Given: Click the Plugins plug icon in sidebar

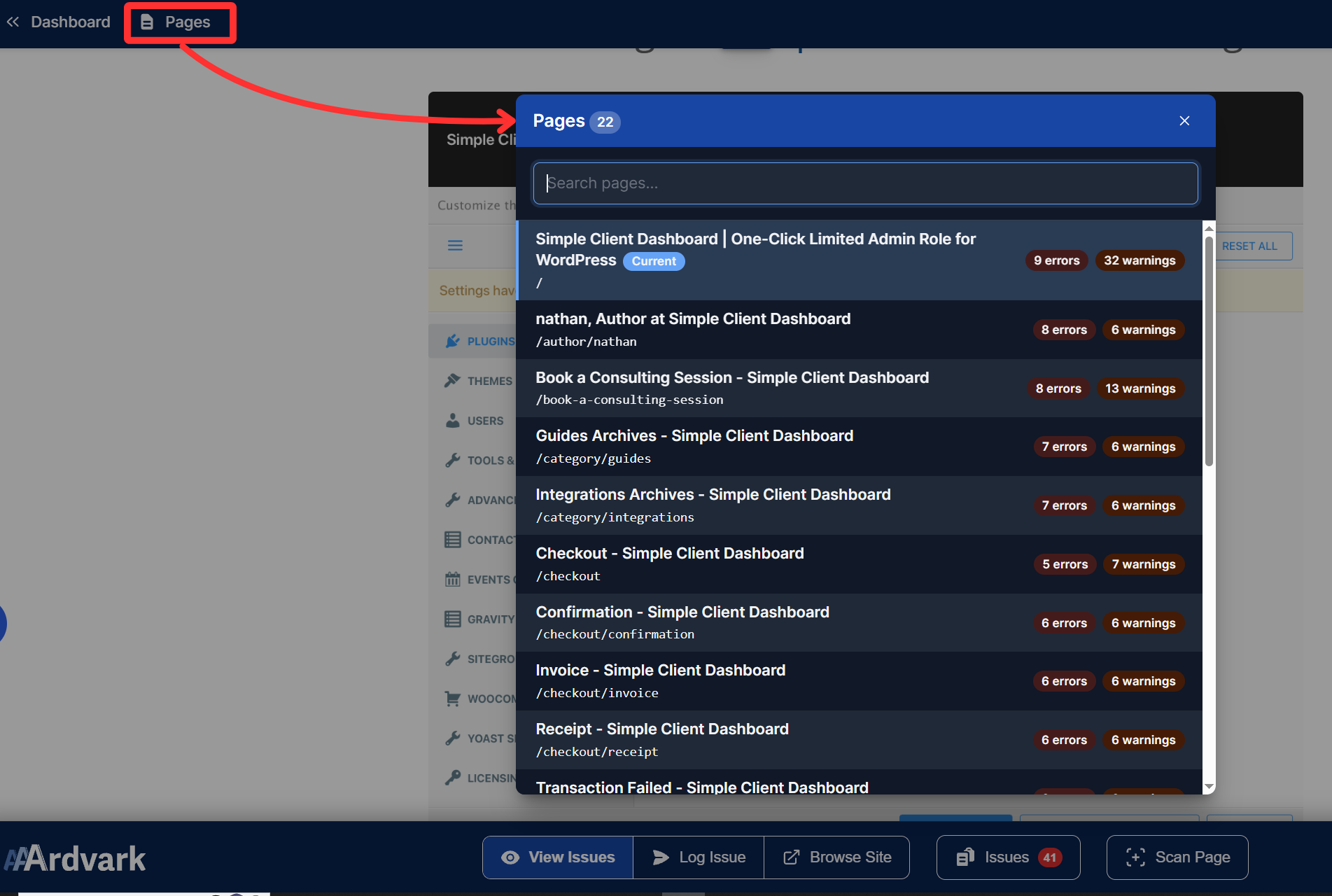Looking at the screenshot, I should [x=453, y=341].
